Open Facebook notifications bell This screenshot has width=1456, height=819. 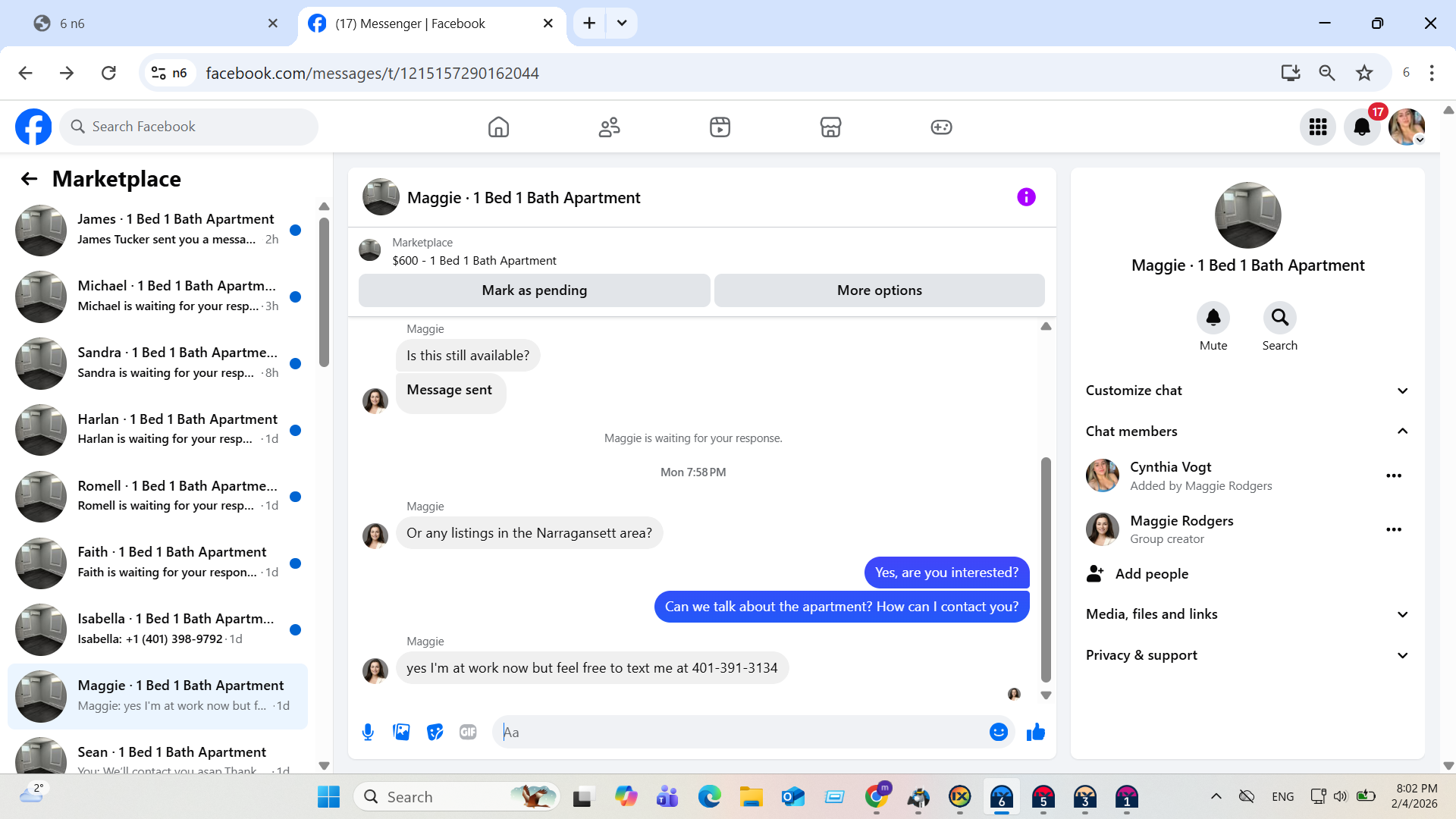(1362, 127)
